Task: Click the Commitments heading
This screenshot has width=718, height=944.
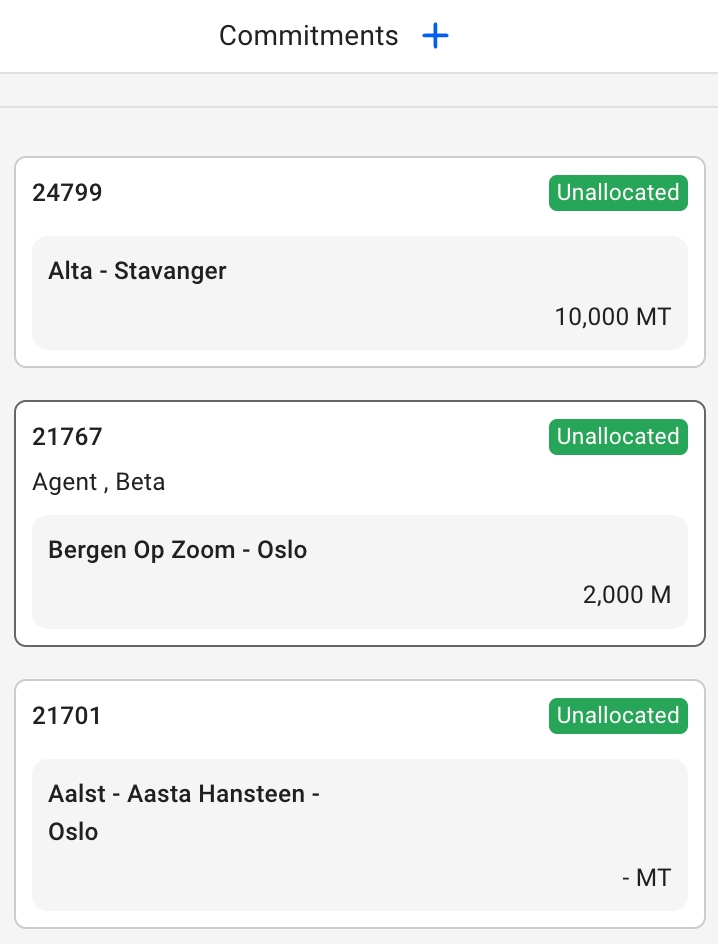Action: [x=308, y=37]
